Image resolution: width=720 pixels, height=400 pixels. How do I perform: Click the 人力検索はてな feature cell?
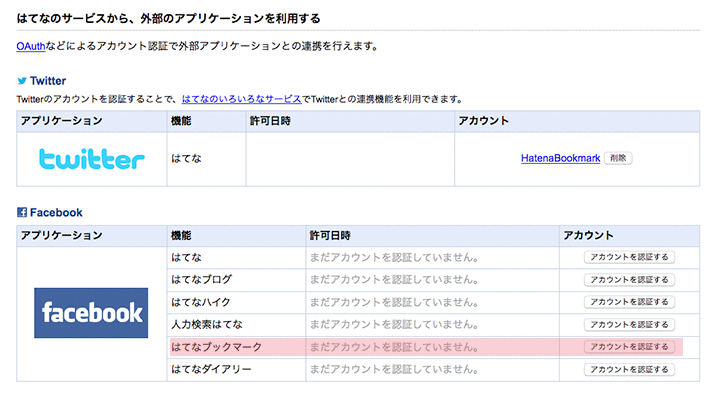point(236,325)
